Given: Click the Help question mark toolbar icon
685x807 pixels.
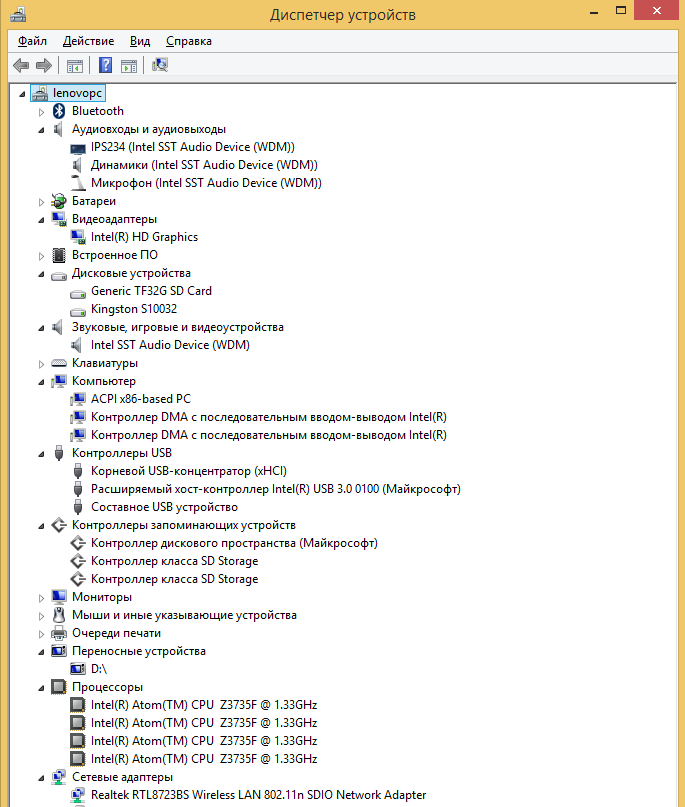Looking at the screenshot, I should click(105, 65).
